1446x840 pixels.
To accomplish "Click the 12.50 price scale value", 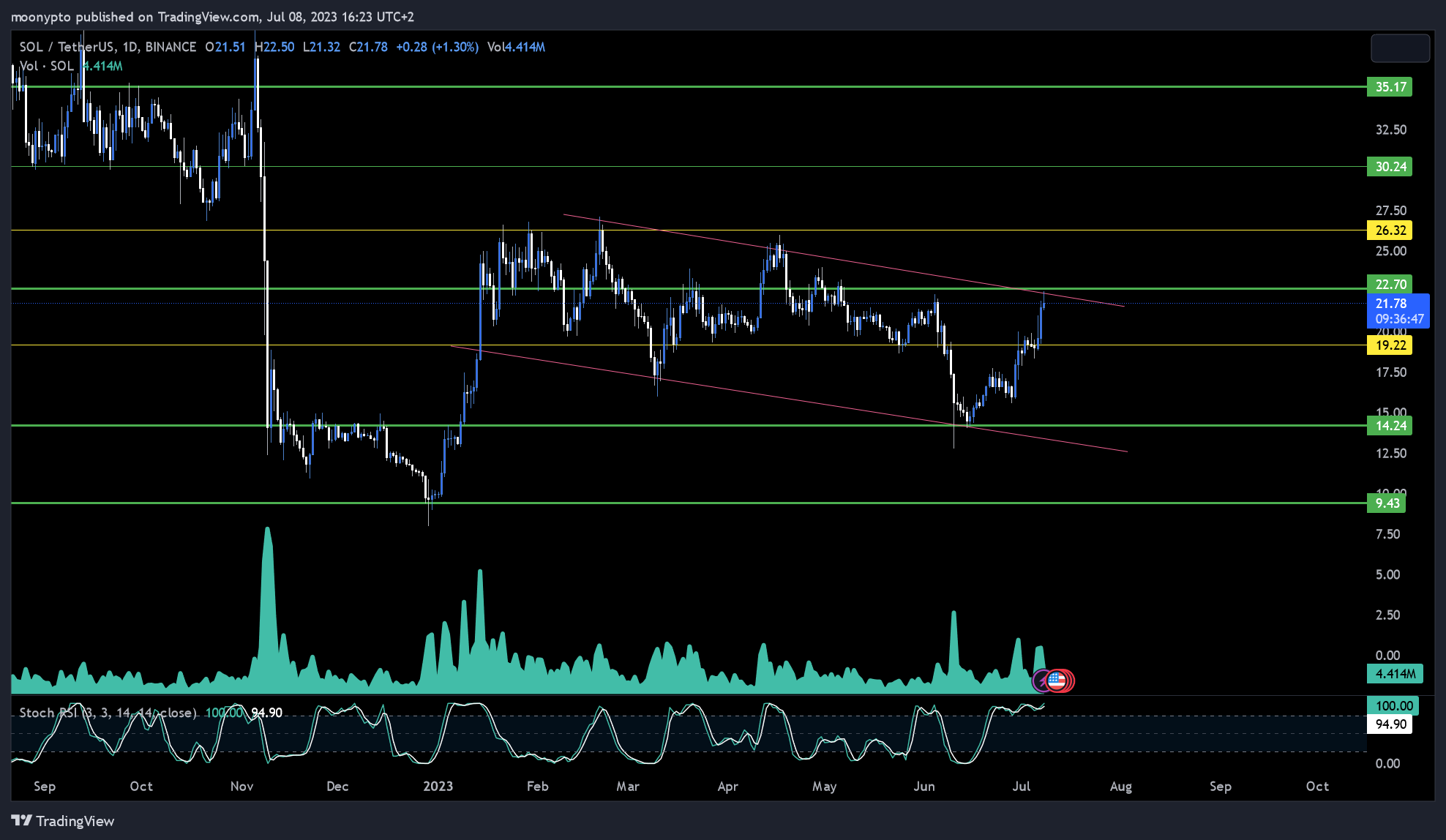I will click(1390, 454).
